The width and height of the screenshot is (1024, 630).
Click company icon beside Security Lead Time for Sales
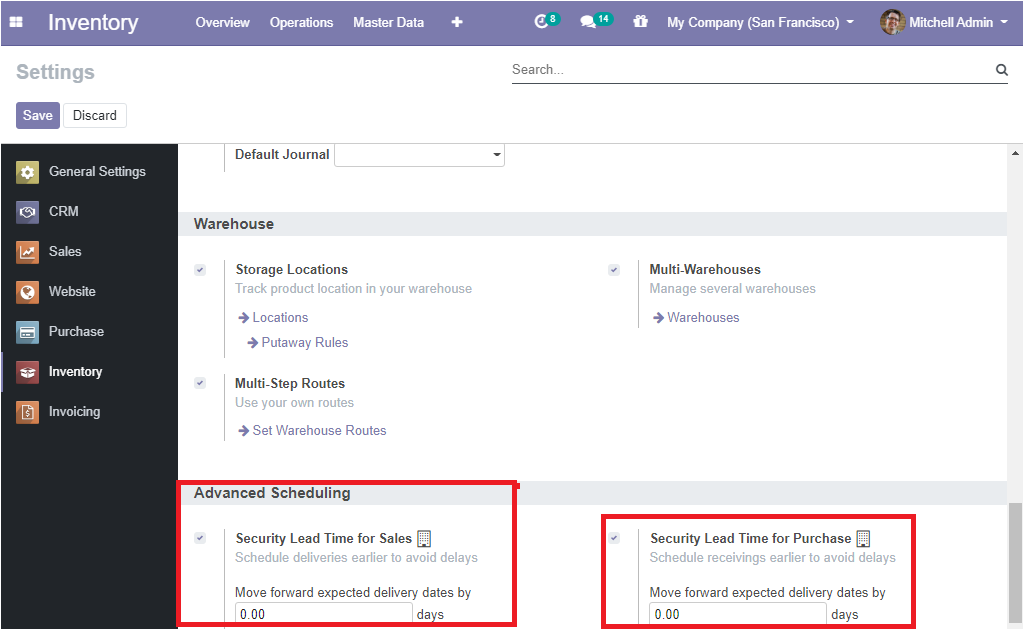(x=424, y=539)
